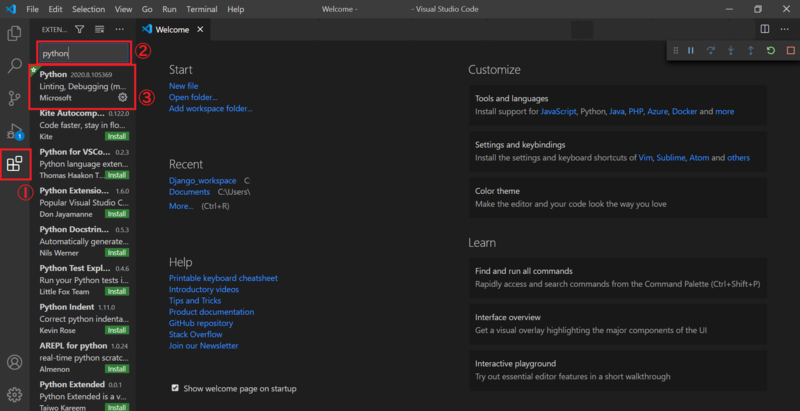
Task: Click the filter extensions funnel icon
Action: [80, 30]
